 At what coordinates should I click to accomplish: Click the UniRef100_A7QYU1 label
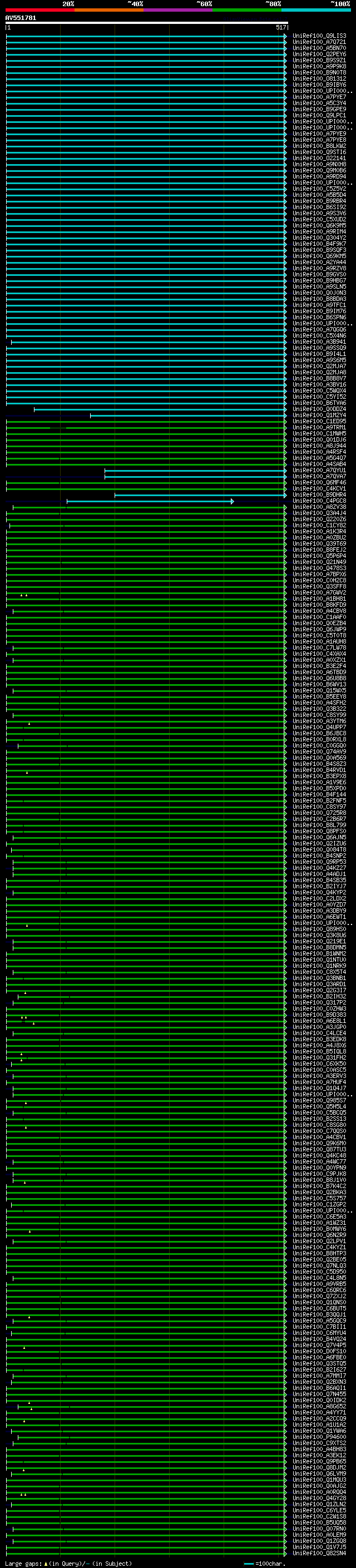click(x=319, y=471)
